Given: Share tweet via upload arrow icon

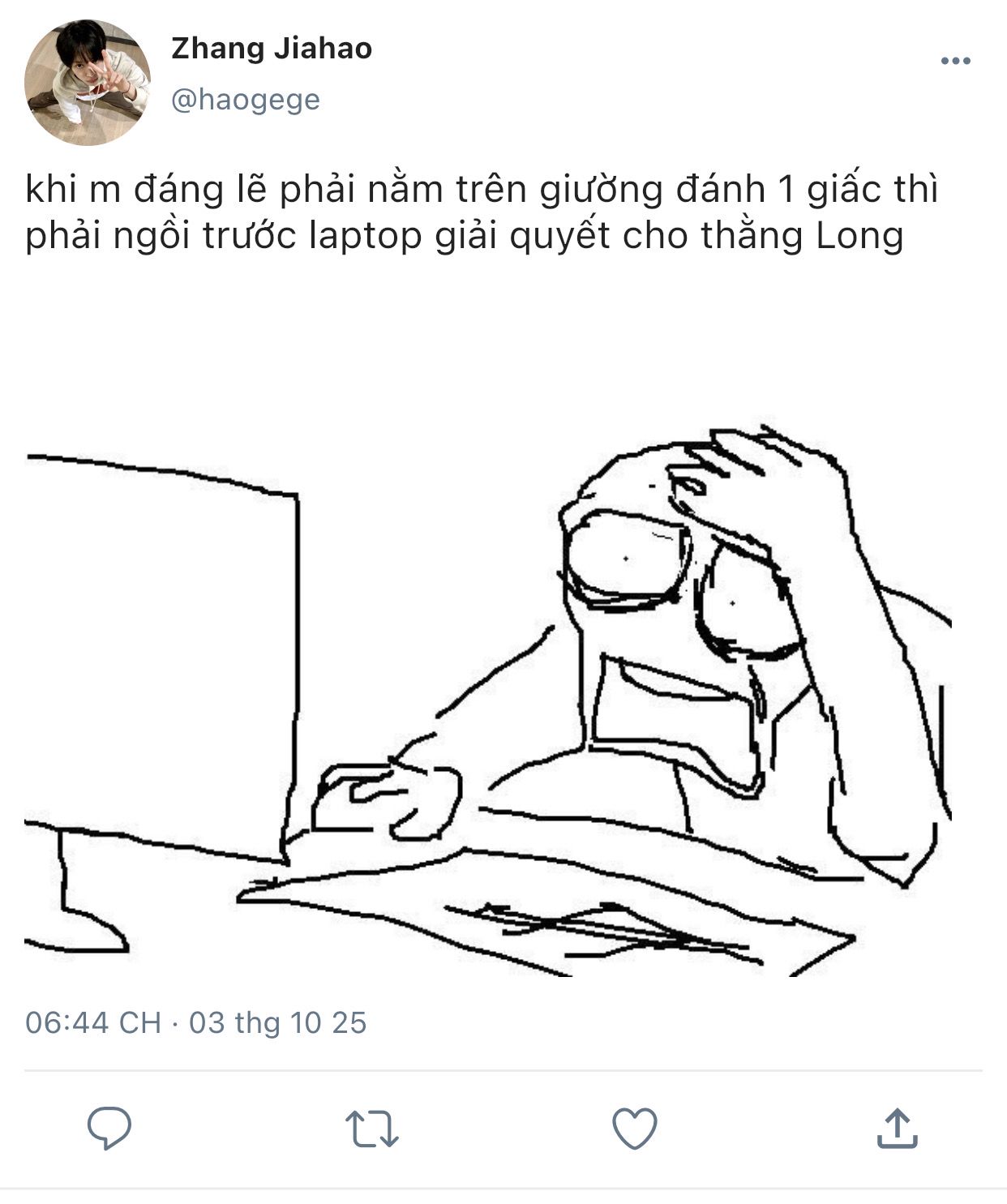Looking at the screenshot, I should pos(897,1128).
